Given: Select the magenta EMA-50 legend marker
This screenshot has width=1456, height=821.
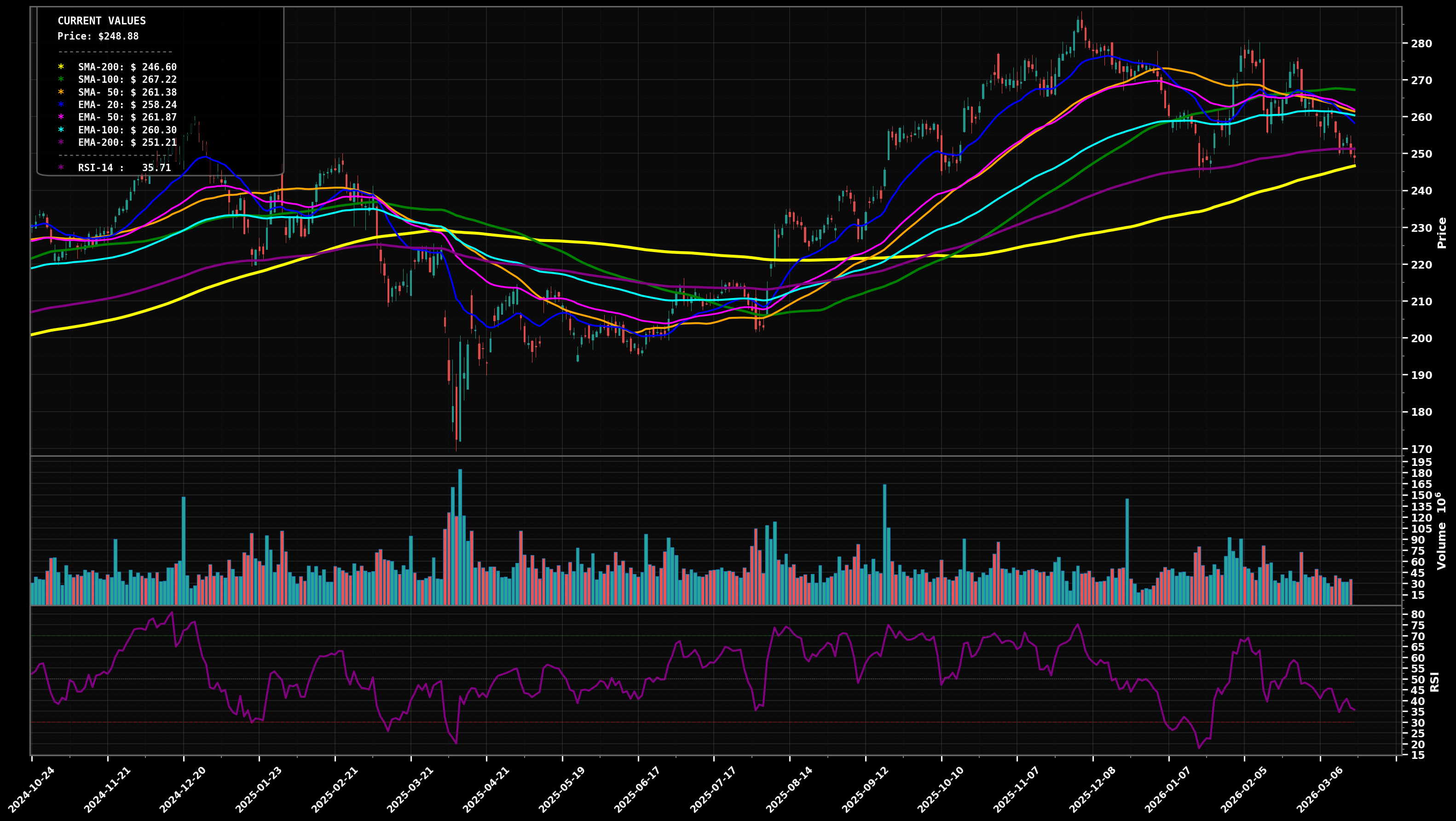Looking at the screenshot, I should pos(62,117).
